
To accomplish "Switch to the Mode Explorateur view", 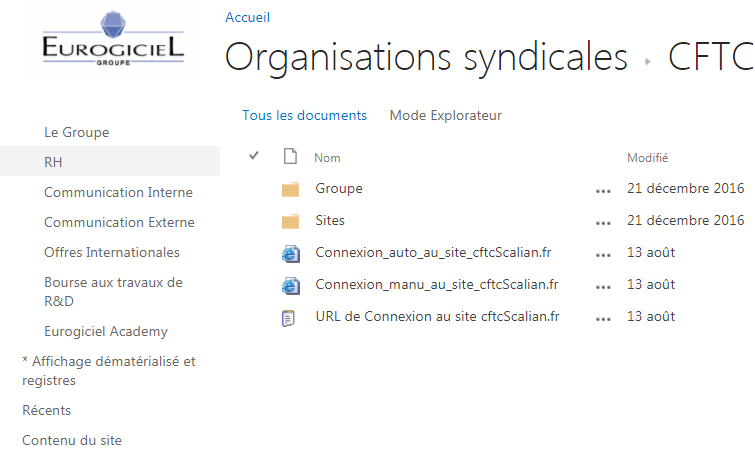I will coord(445,116).
